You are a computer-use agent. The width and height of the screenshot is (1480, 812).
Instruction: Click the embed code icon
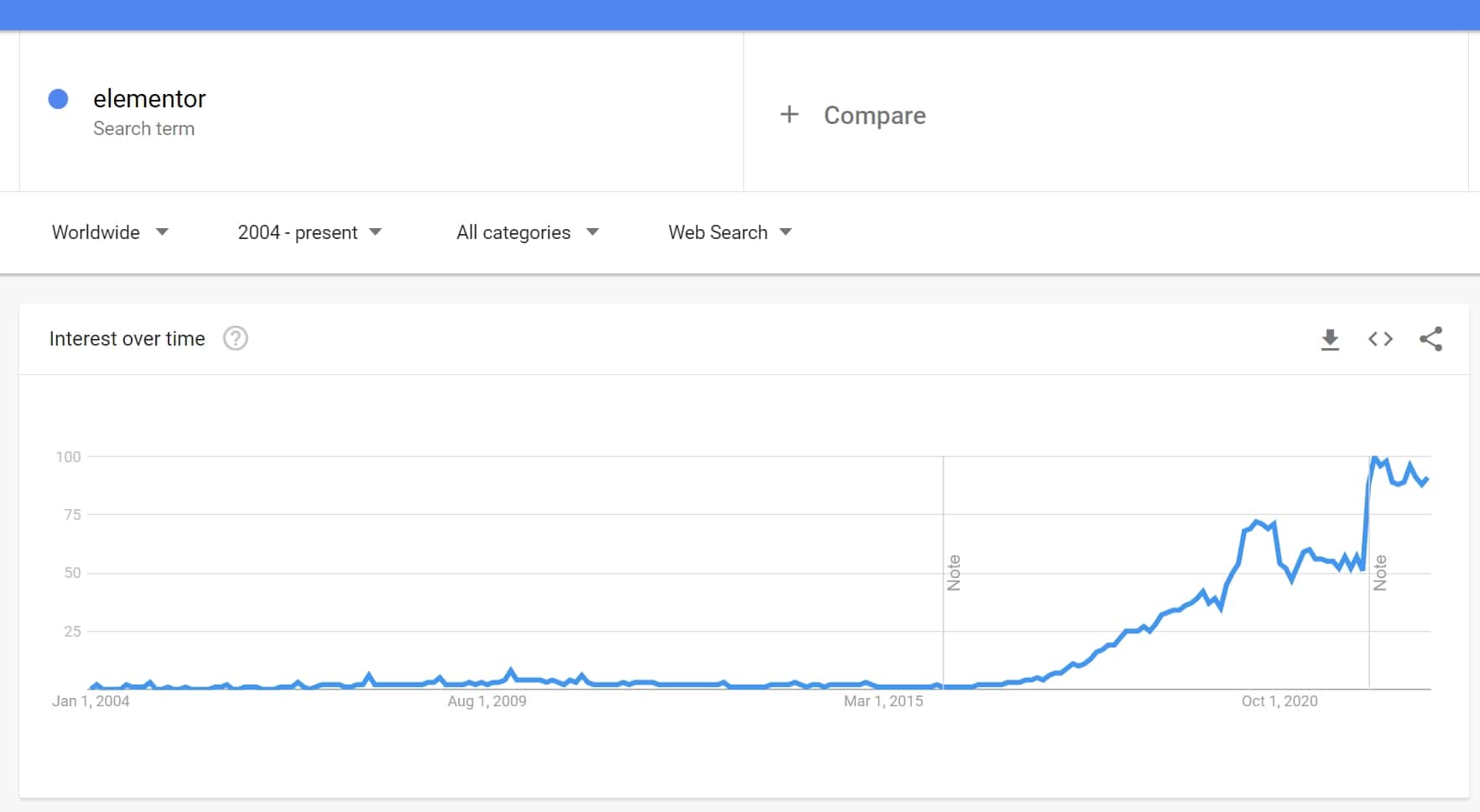click(1380, 339)
